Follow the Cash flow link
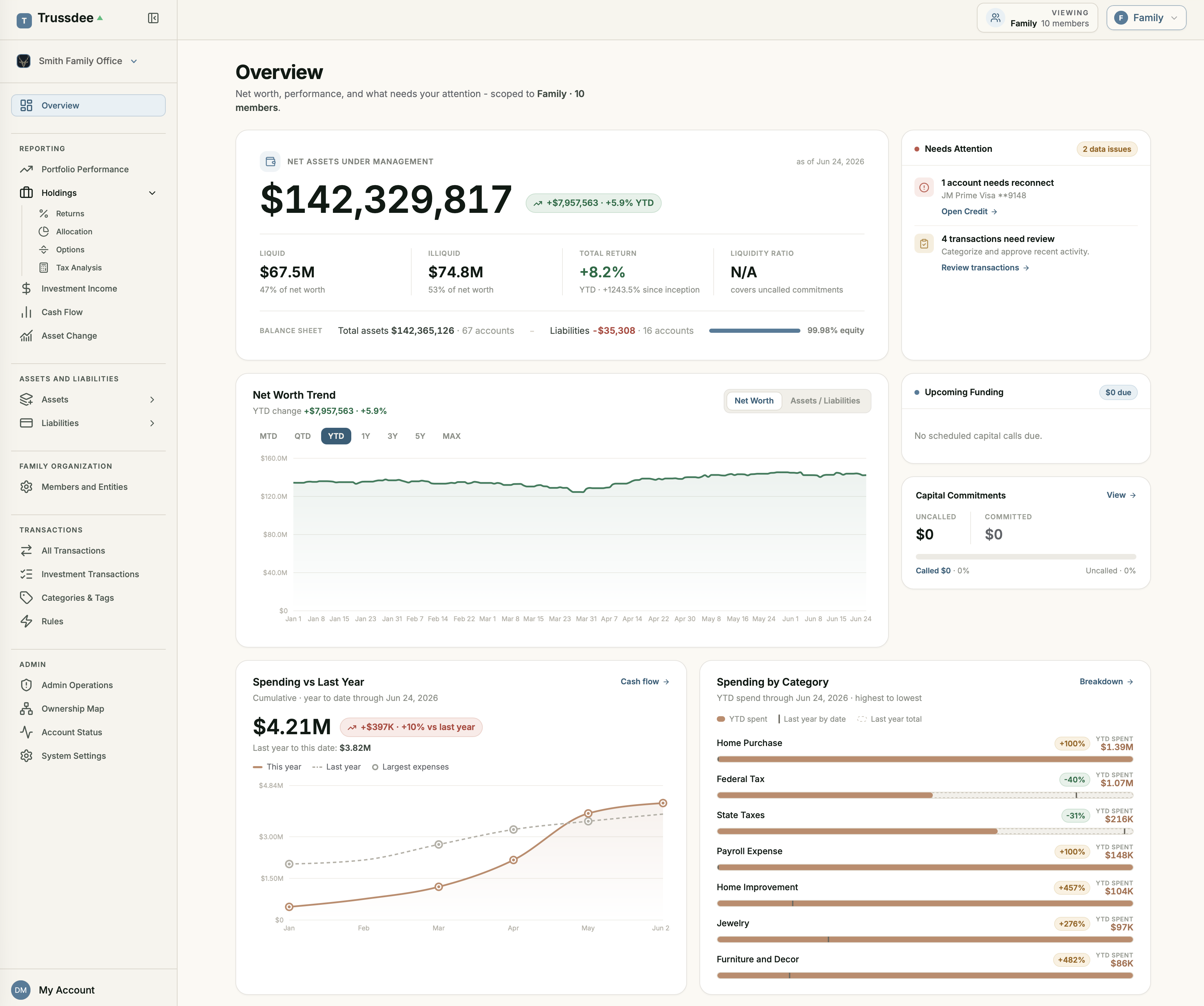 645,682
